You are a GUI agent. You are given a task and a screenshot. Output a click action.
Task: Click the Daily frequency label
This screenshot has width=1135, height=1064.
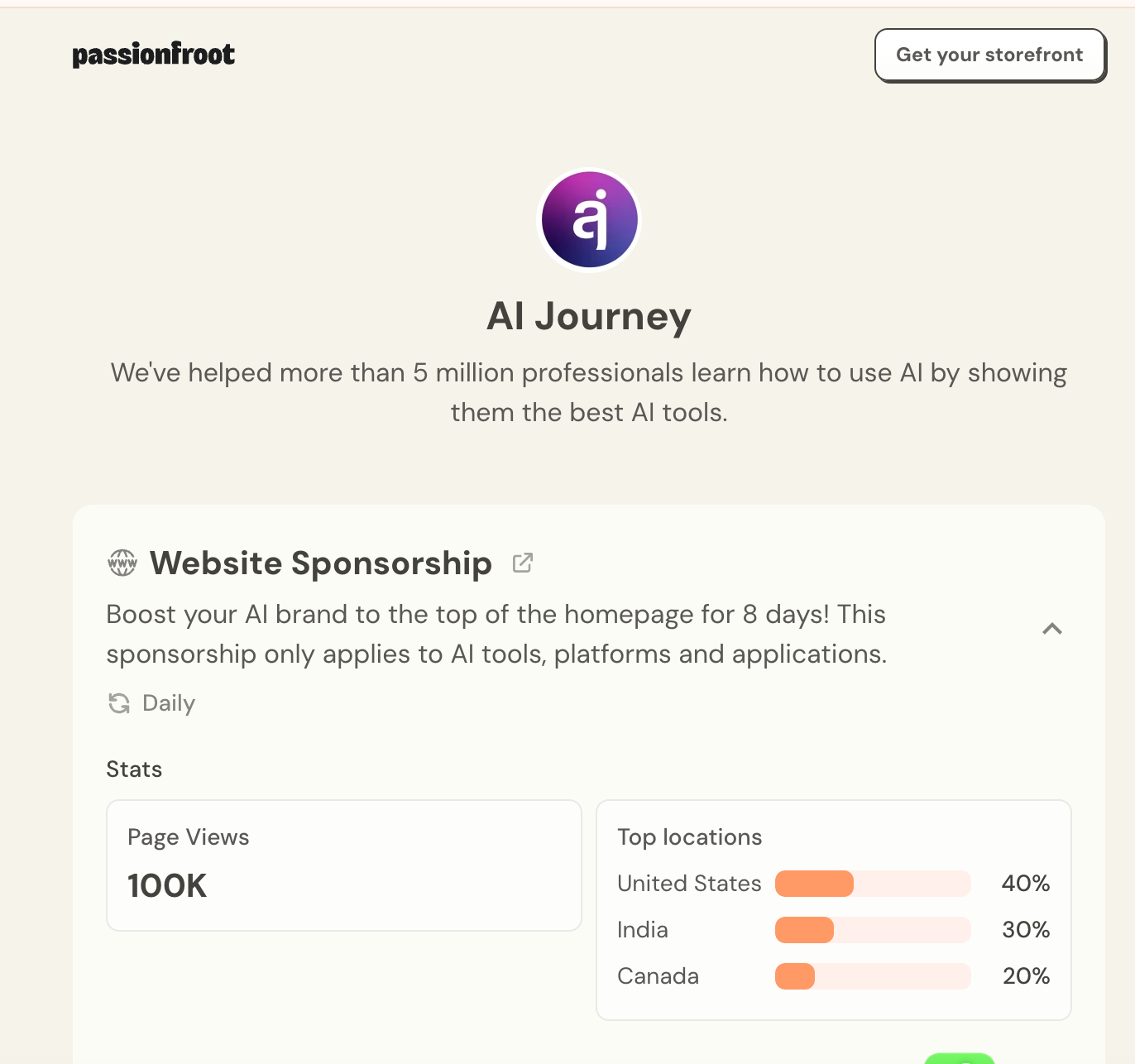coord(169,703)
